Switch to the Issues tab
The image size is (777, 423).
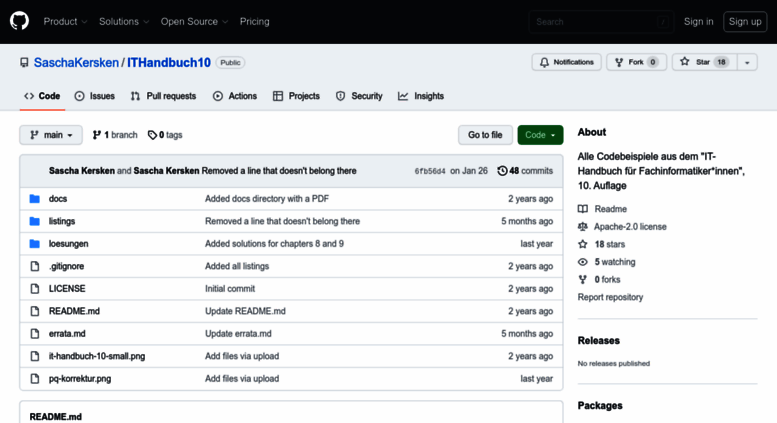[x=95, y=96]
